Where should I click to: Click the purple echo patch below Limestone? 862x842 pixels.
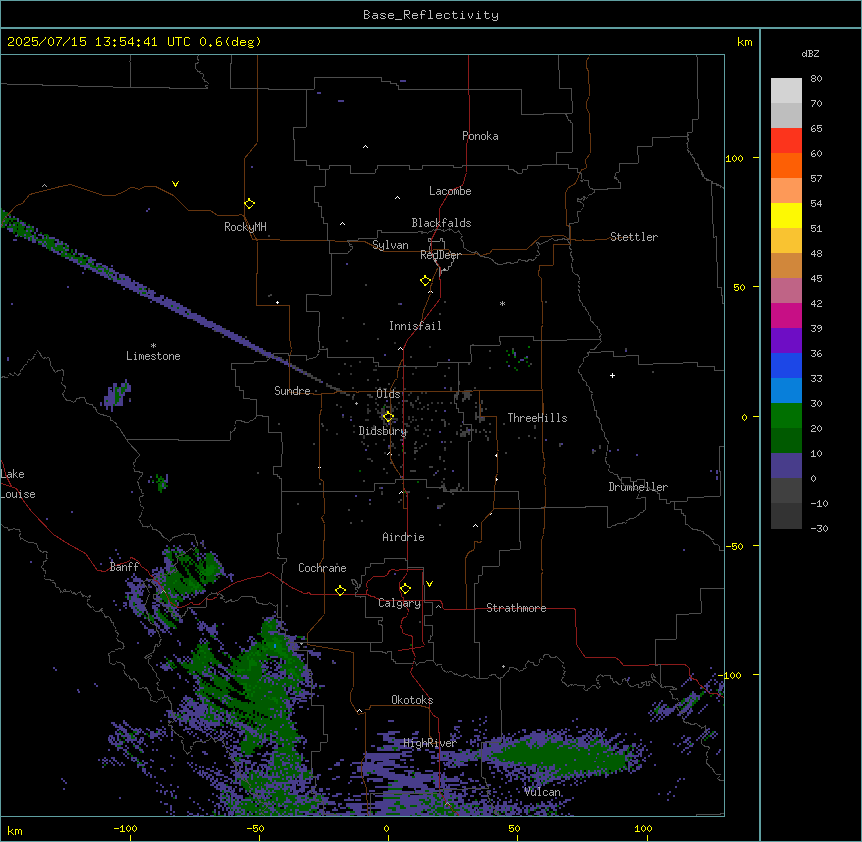(x=117, y=395)
